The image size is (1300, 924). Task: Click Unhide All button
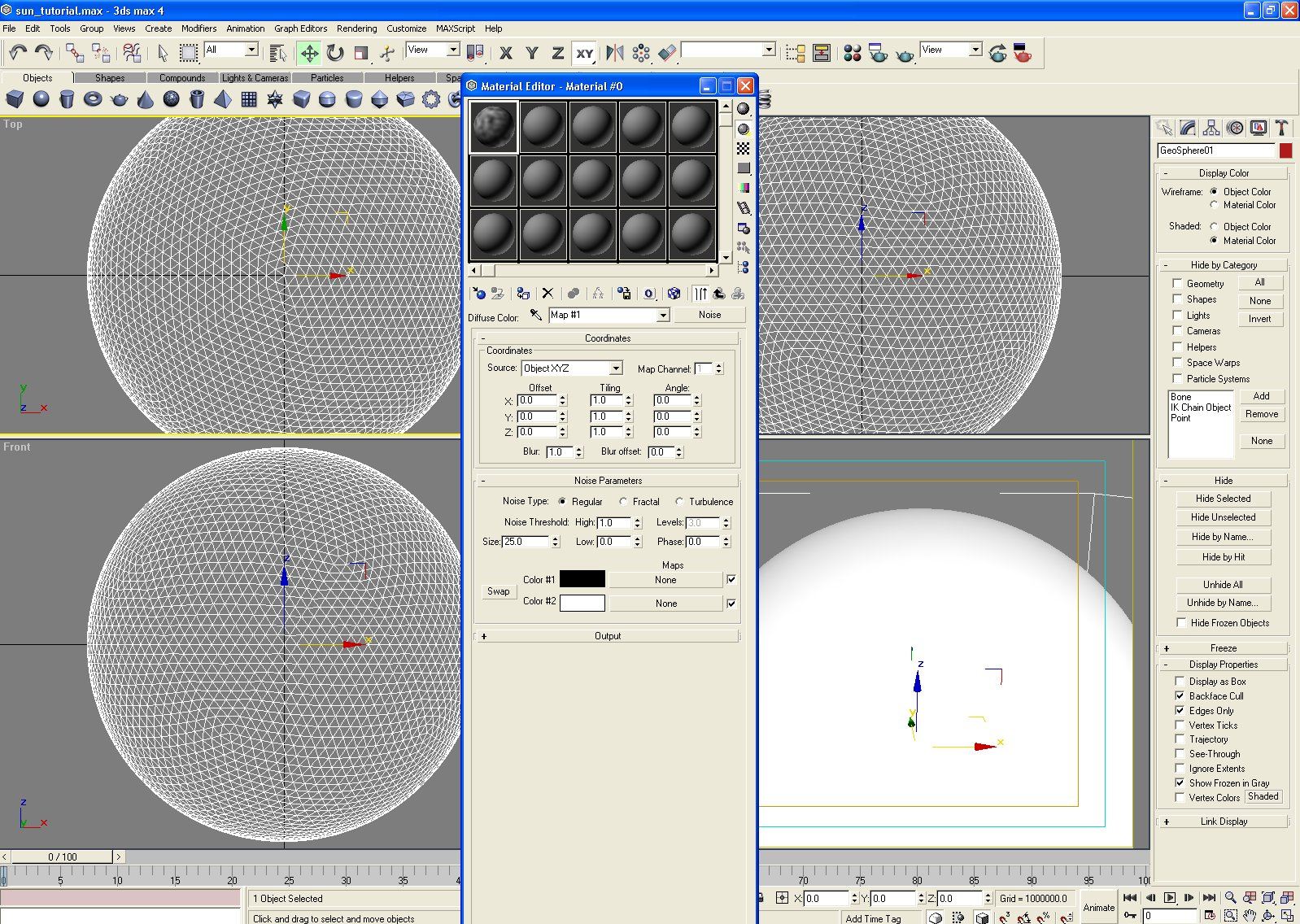click(1223, 585)
